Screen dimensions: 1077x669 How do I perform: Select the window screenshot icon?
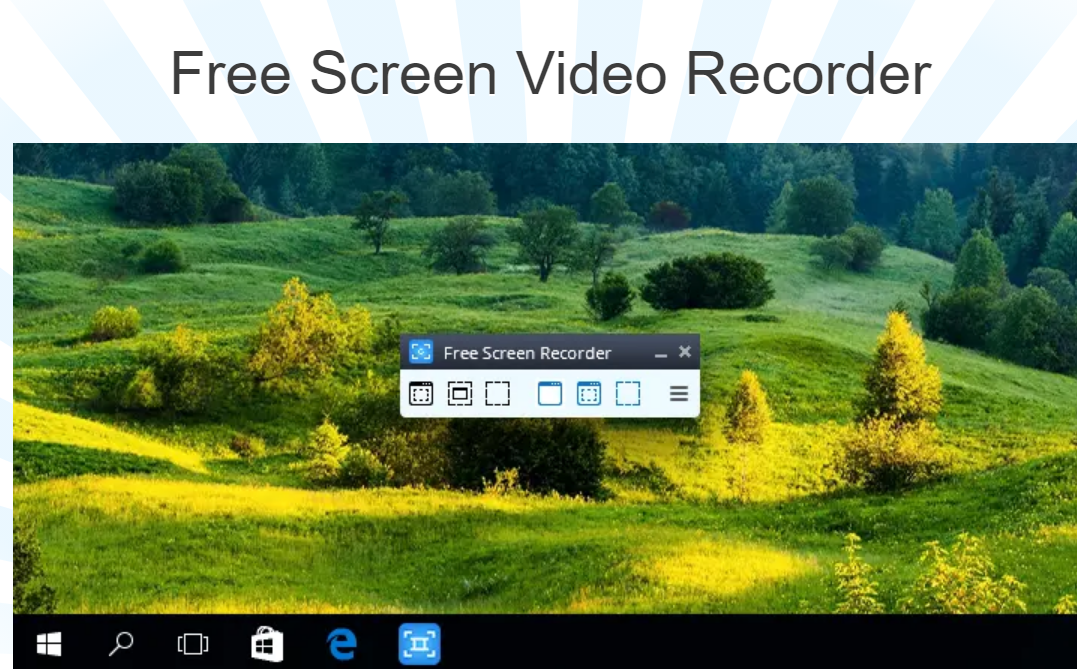pyautogui.click(x=460, y=394)
